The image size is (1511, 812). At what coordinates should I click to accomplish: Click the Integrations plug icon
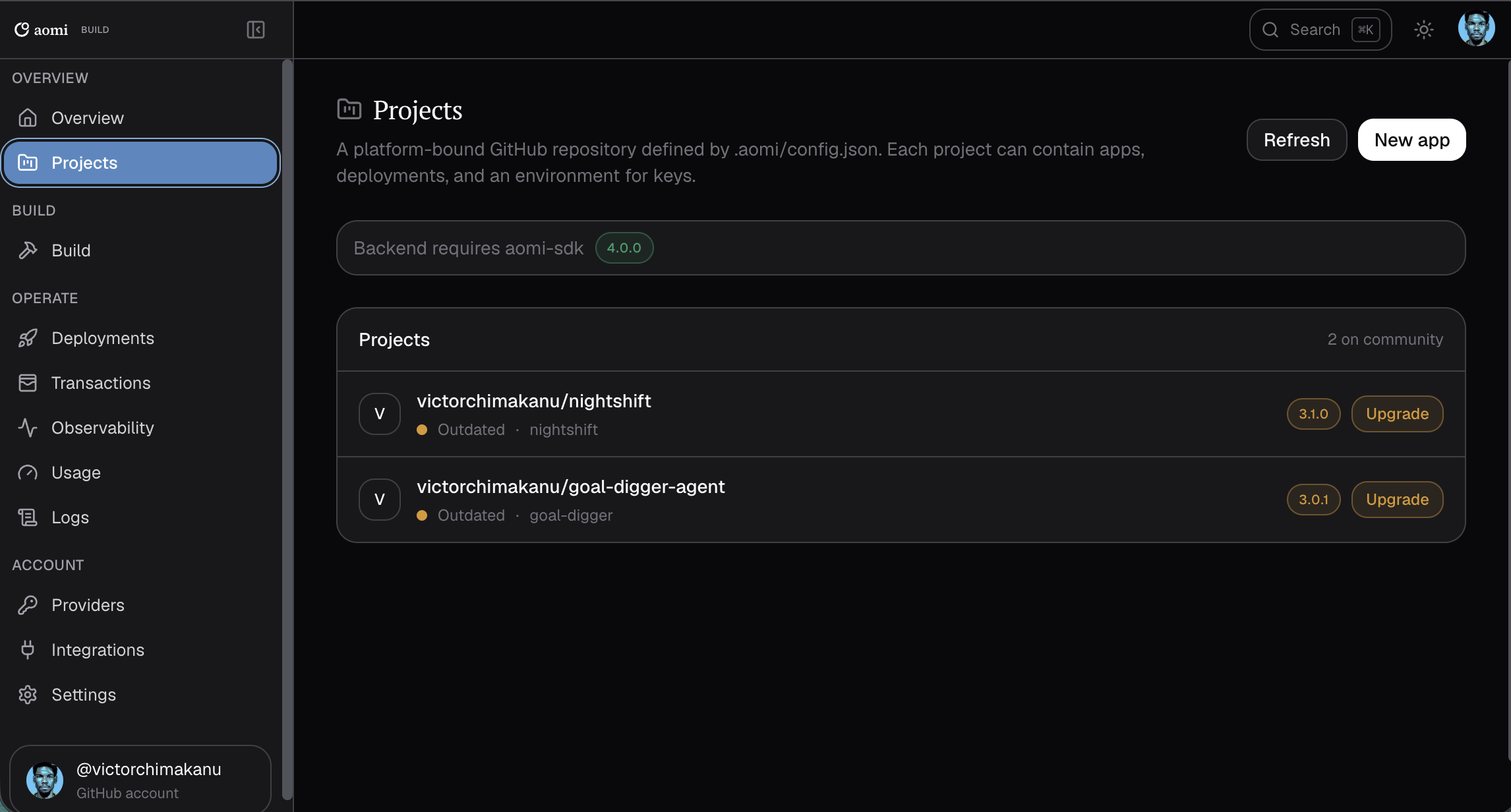tap(28, 650)
